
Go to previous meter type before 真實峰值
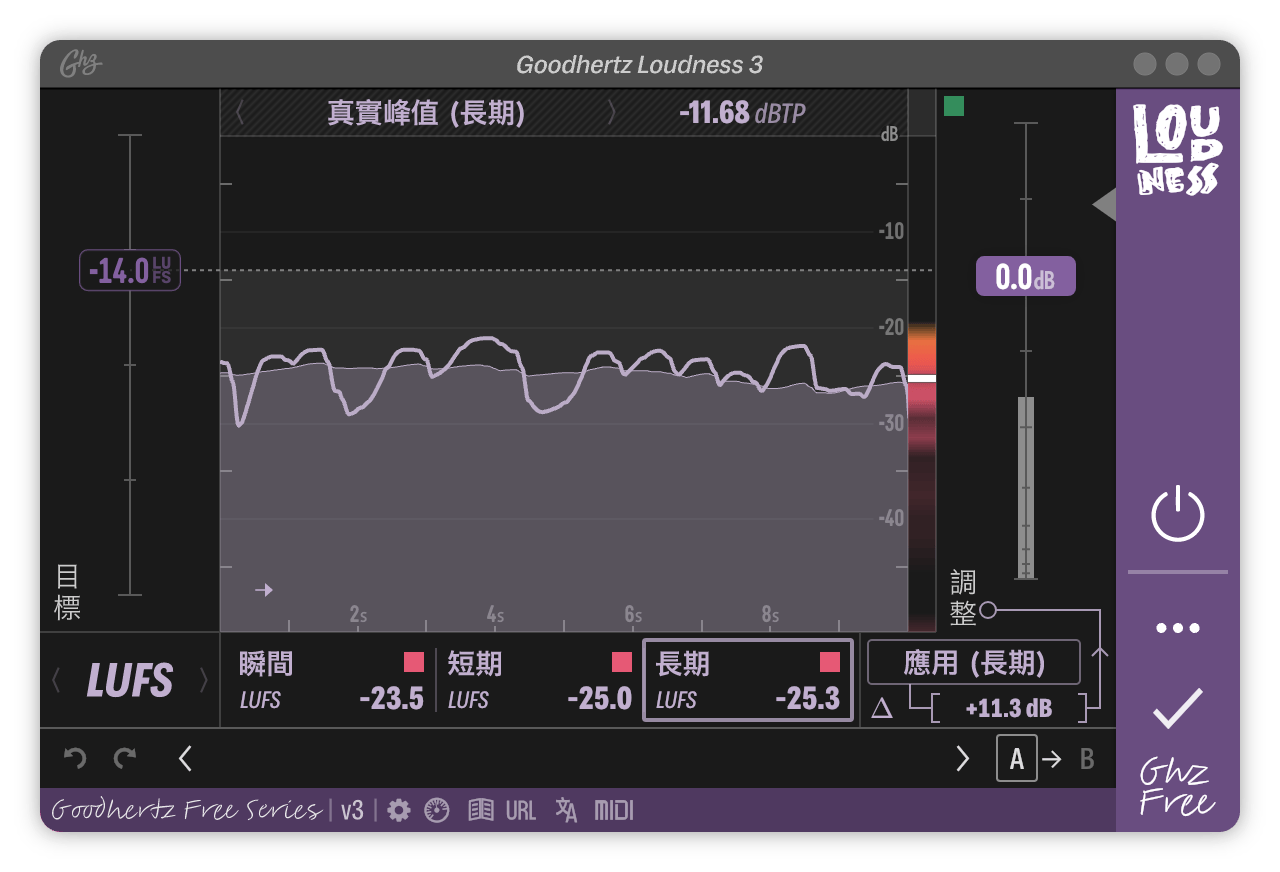click(x=239, y=113)
